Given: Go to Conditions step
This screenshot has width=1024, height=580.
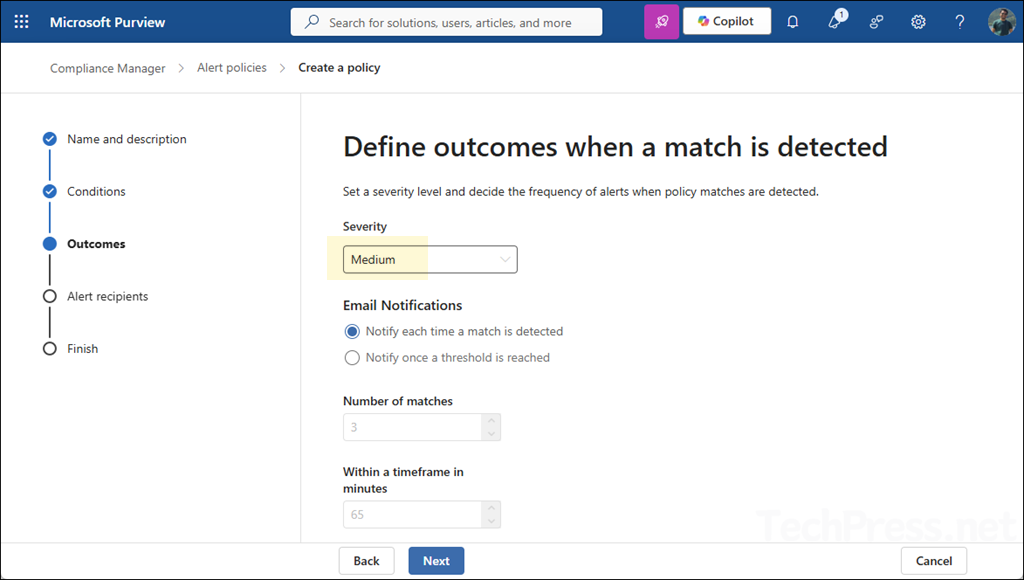Looking at the screenshot, I should (96, 191).
